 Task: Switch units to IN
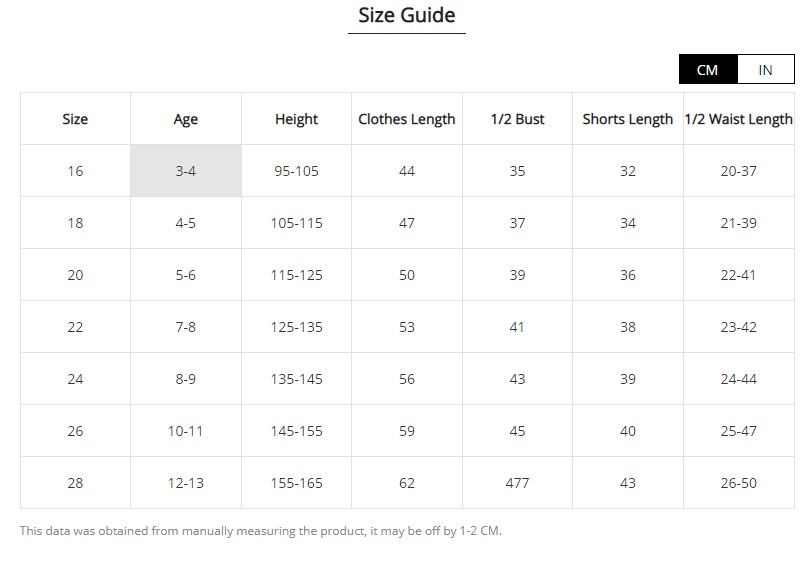click(x=766, y=70)
